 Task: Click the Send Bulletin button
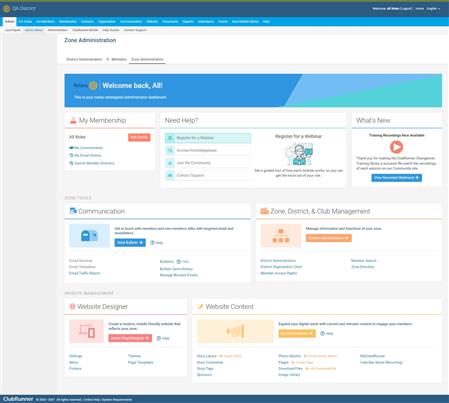click(130, 242)
